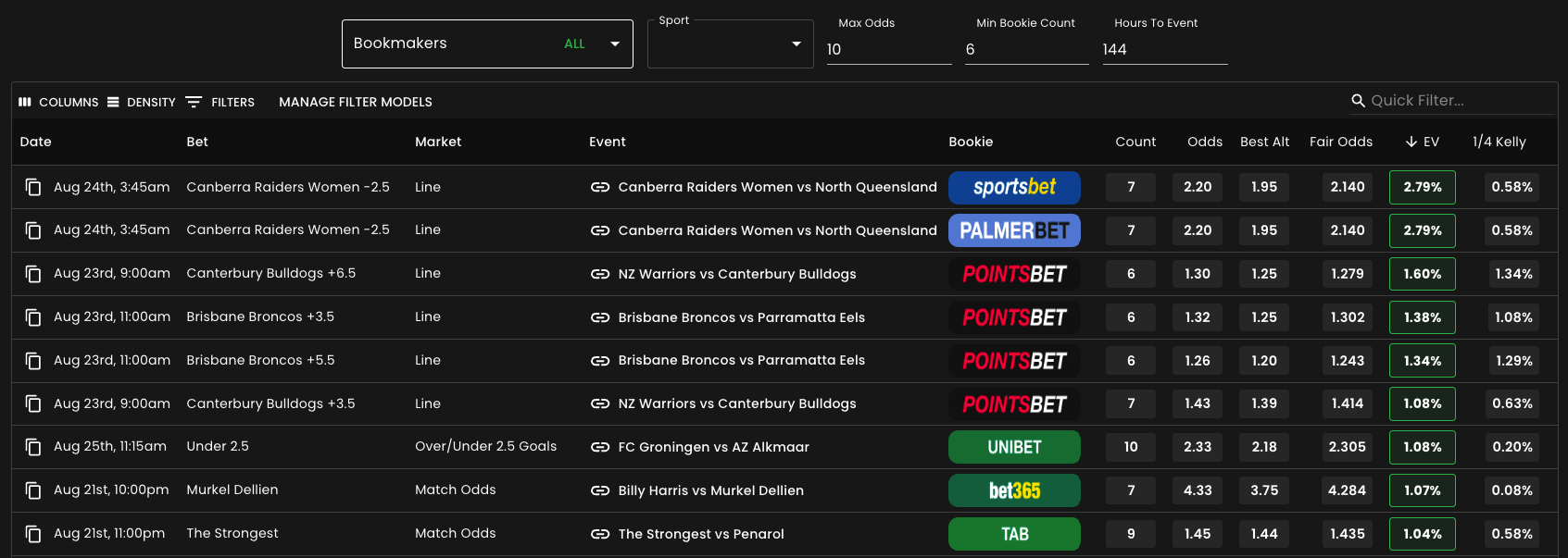Click the TAB bookie logo
This screenshot has height=558, width=1568.
pyautogui.click(x=1014, y=534)
